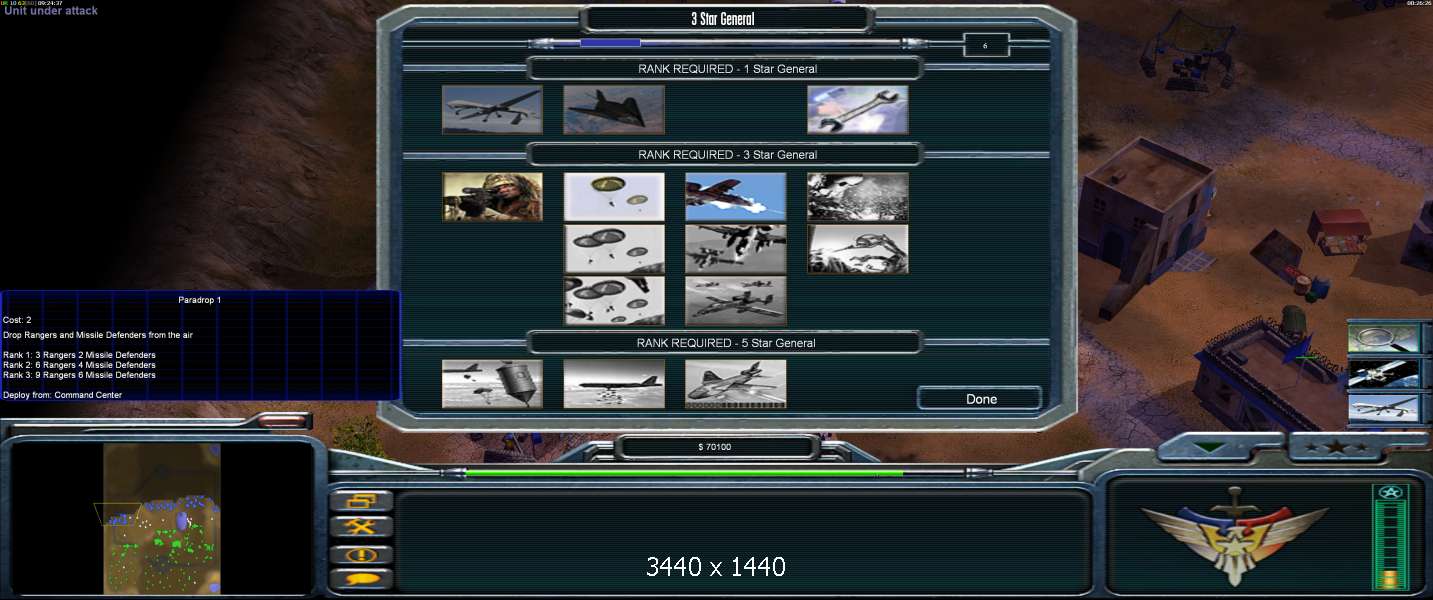Choose the colored Paradrop icon with two parachutes

point(614,197)
